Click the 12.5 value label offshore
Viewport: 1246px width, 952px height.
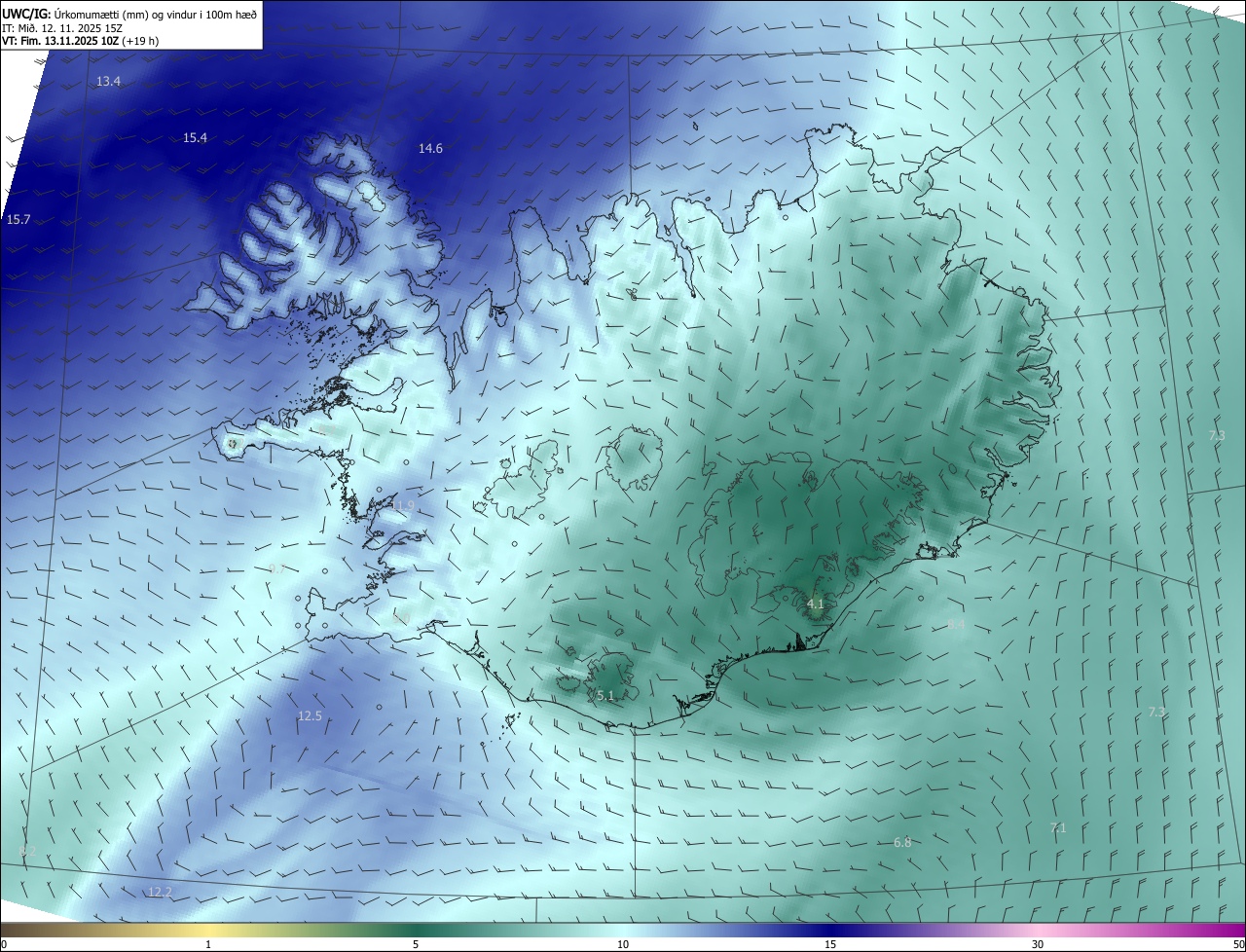(x=310, y=716)
